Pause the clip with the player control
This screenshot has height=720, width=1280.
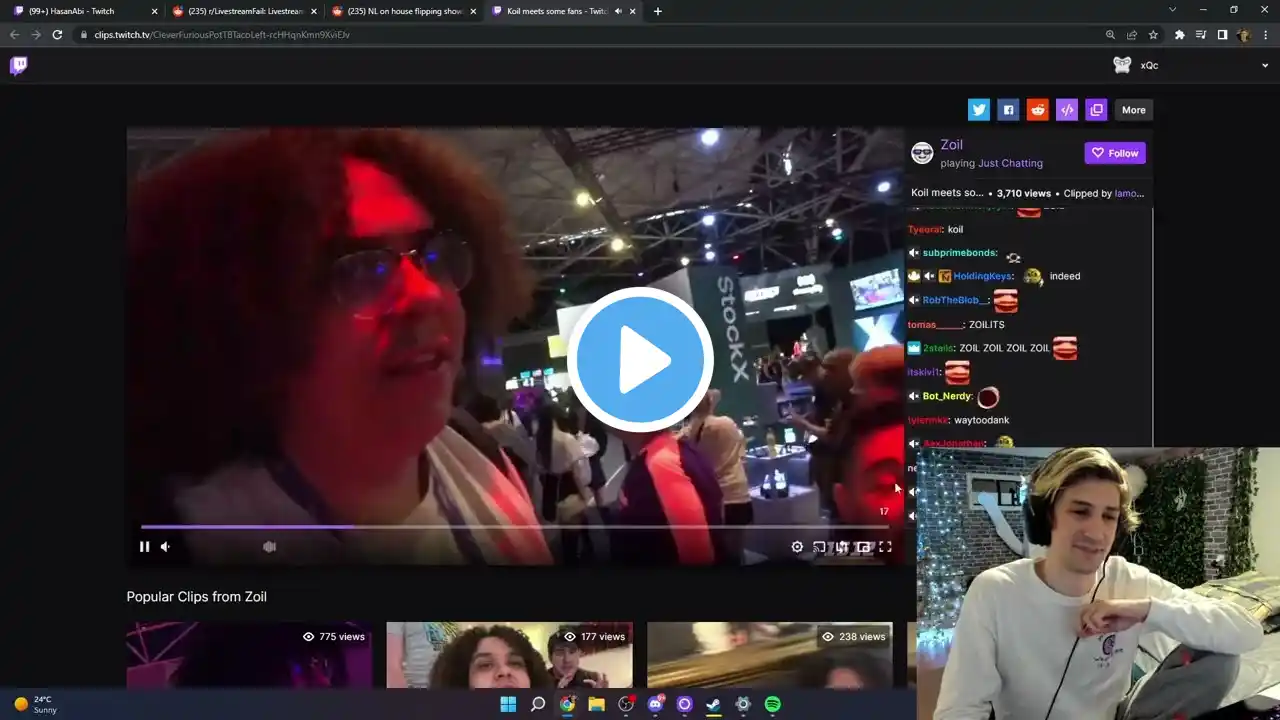click(x=144, y=546)
